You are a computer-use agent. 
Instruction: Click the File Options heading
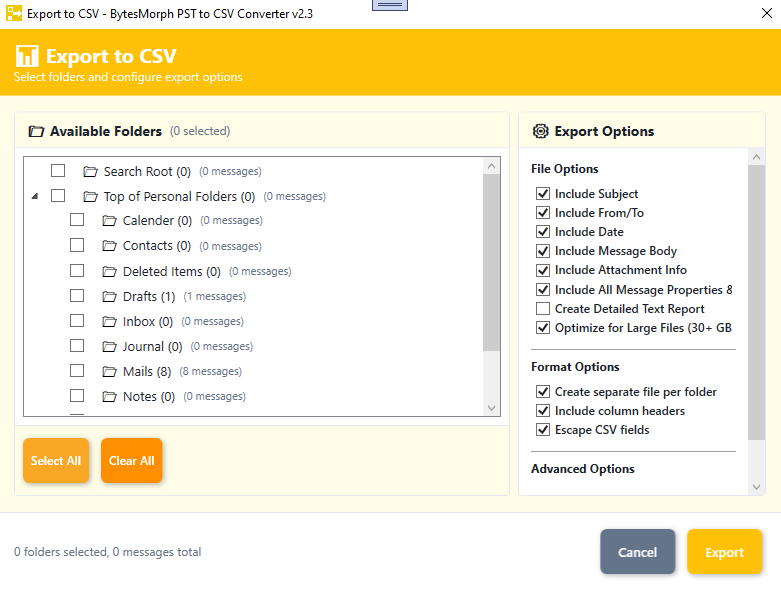pos(564,169)
